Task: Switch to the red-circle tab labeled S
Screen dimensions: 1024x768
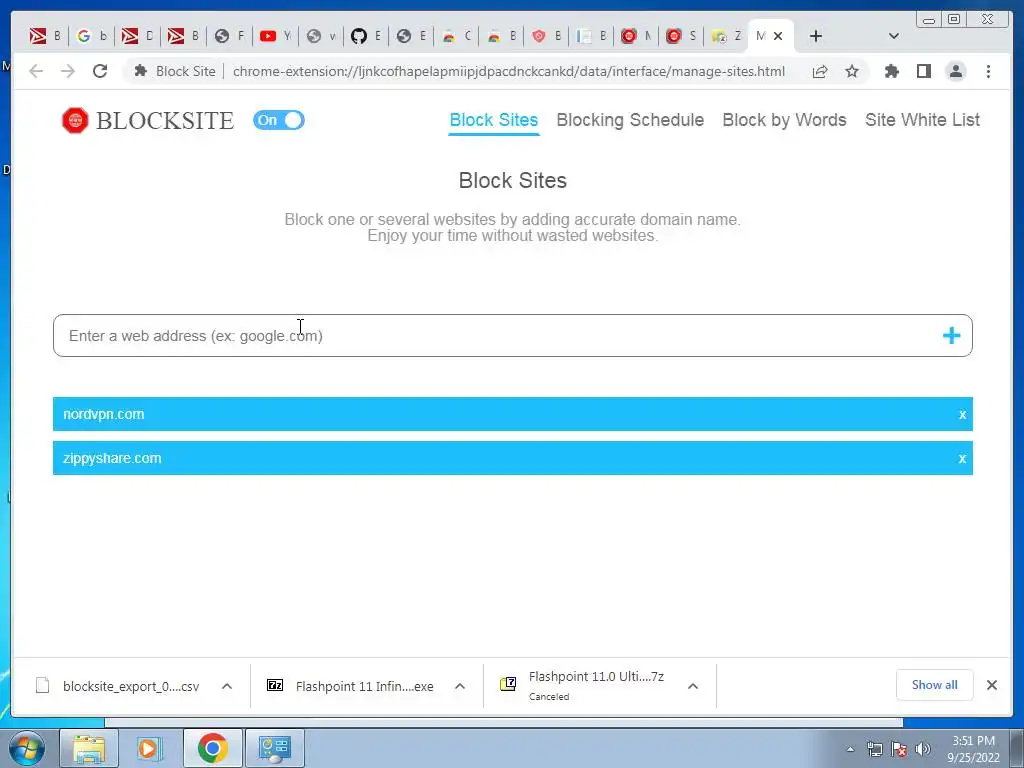Action: coord(681,36)
